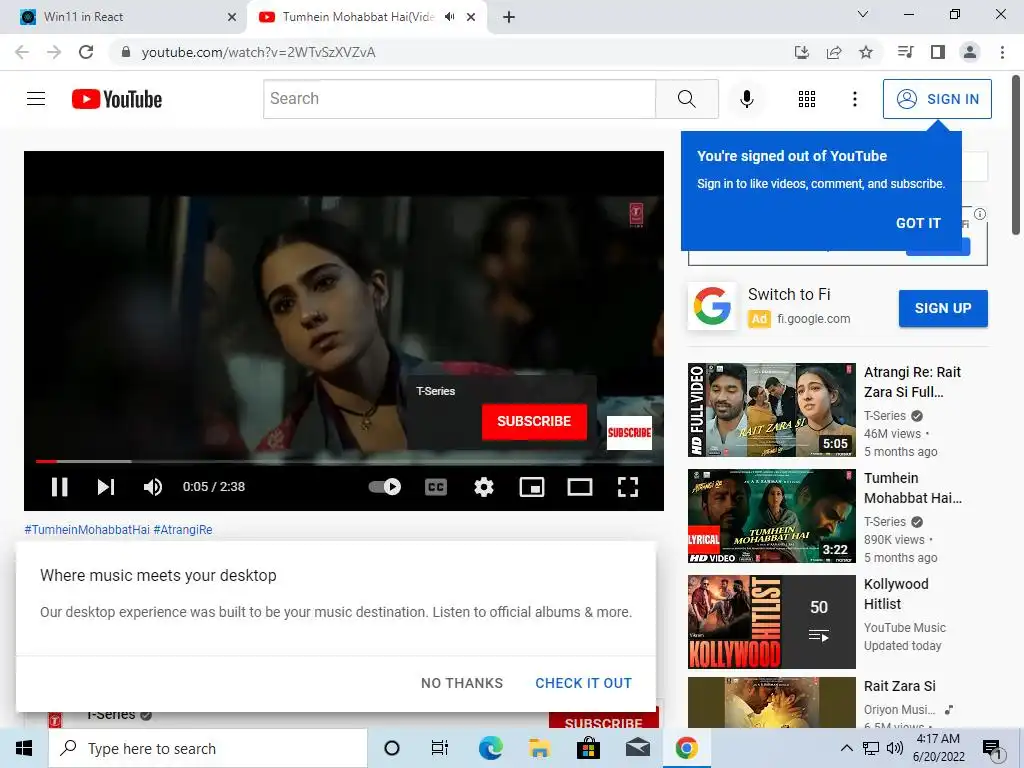Click the ad info icon

[980, 214]
